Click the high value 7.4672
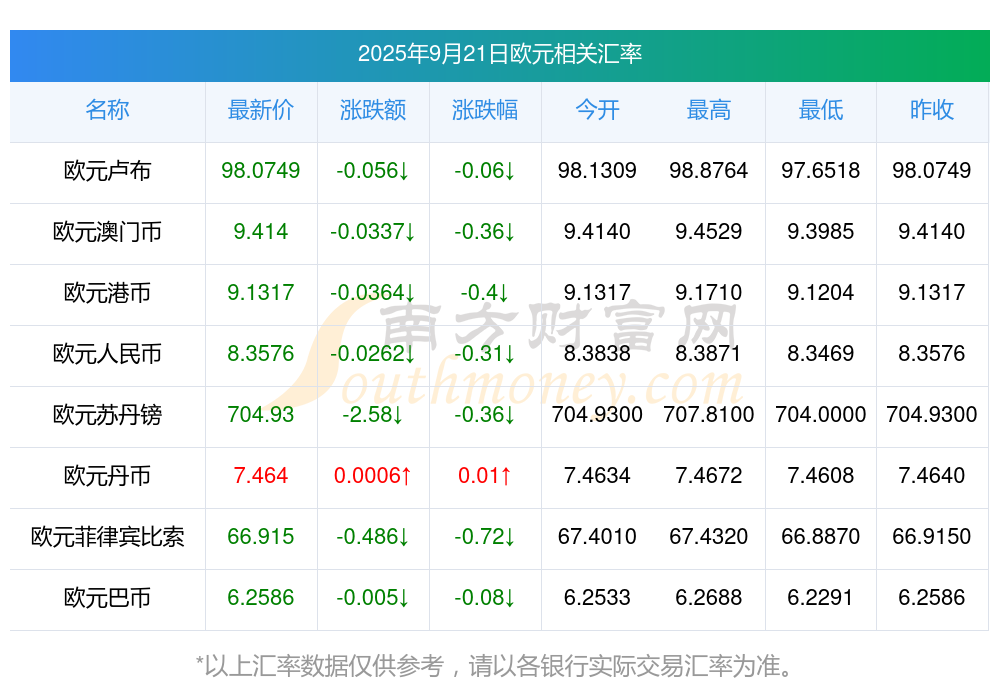Screen dimensions: 1000x698 [x=709, y=476]
